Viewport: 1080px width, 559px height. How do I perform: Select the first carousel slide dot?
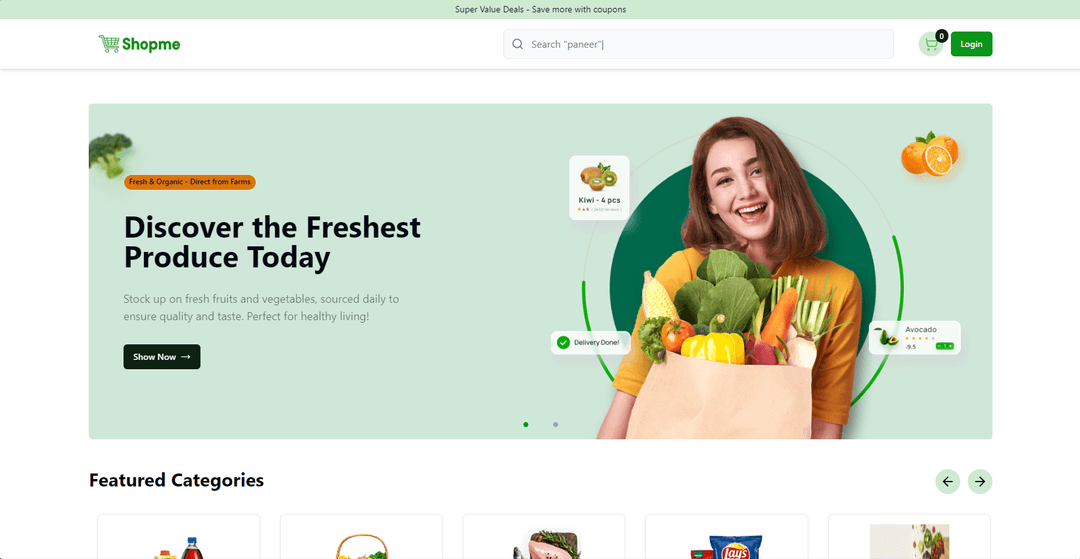click(x=526, y=425)
